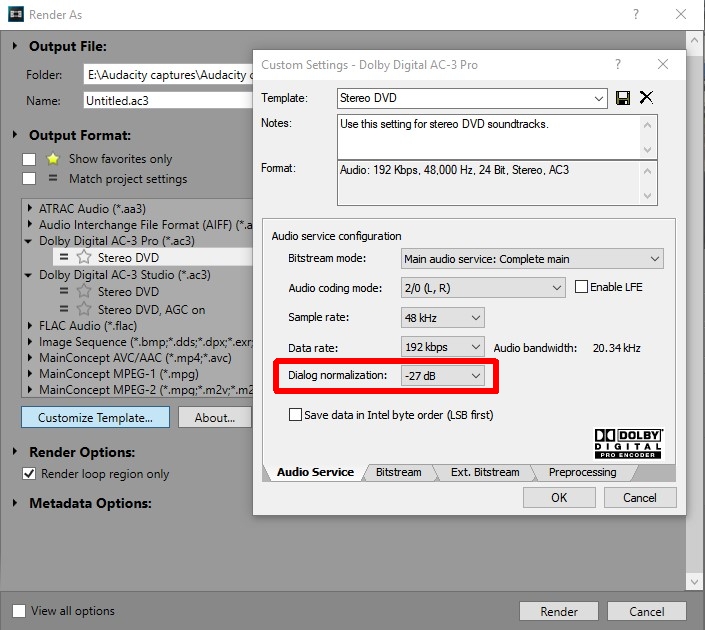The image size is (705, 630).
Task: Expand MainConcept MPEG-1 format
Action: click(x=30, y=373)
